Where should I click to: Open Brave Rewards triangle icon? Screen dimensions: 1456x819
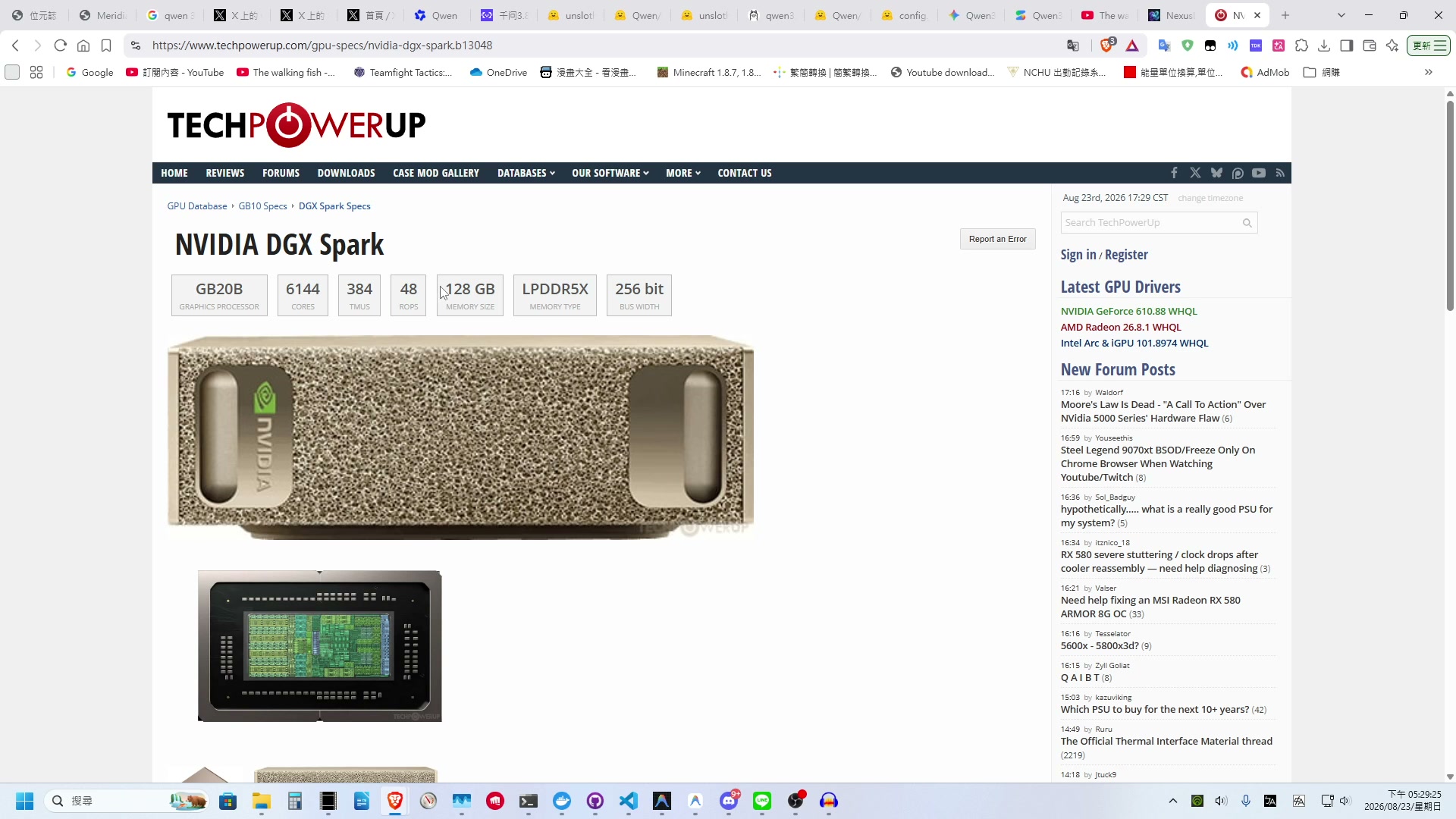(x=1132, y=45)
